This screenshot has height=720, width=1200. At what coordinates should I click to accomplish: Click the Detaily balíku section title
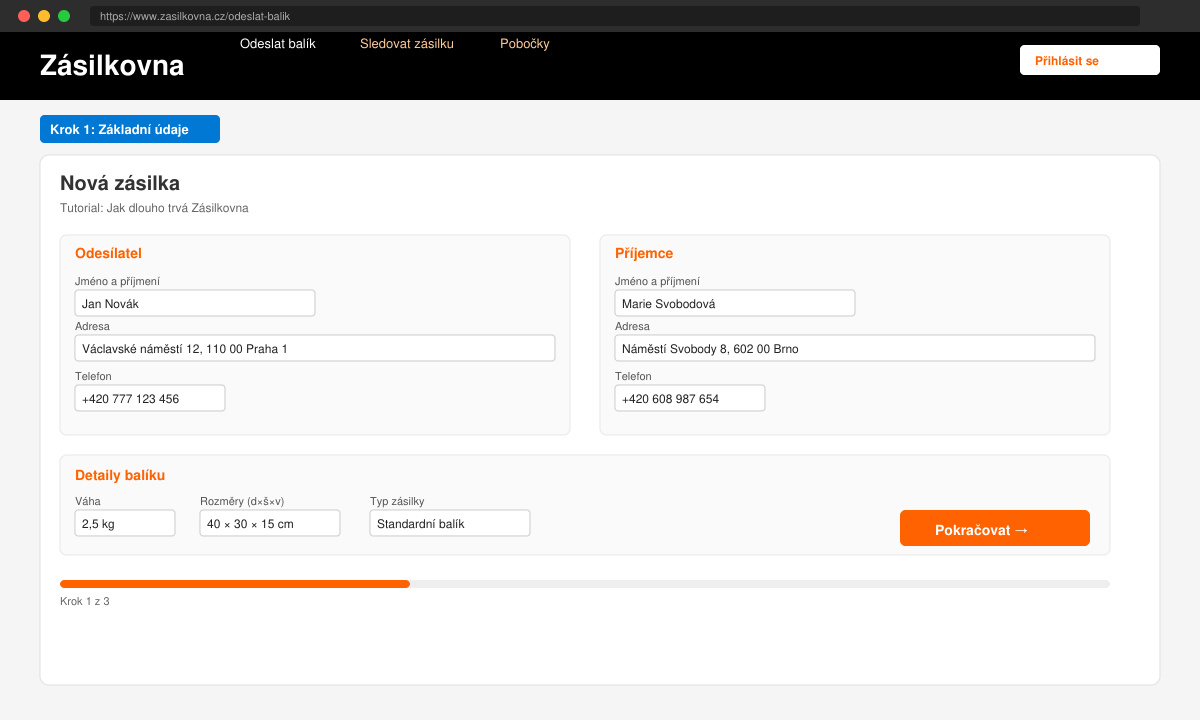[120, 475]
